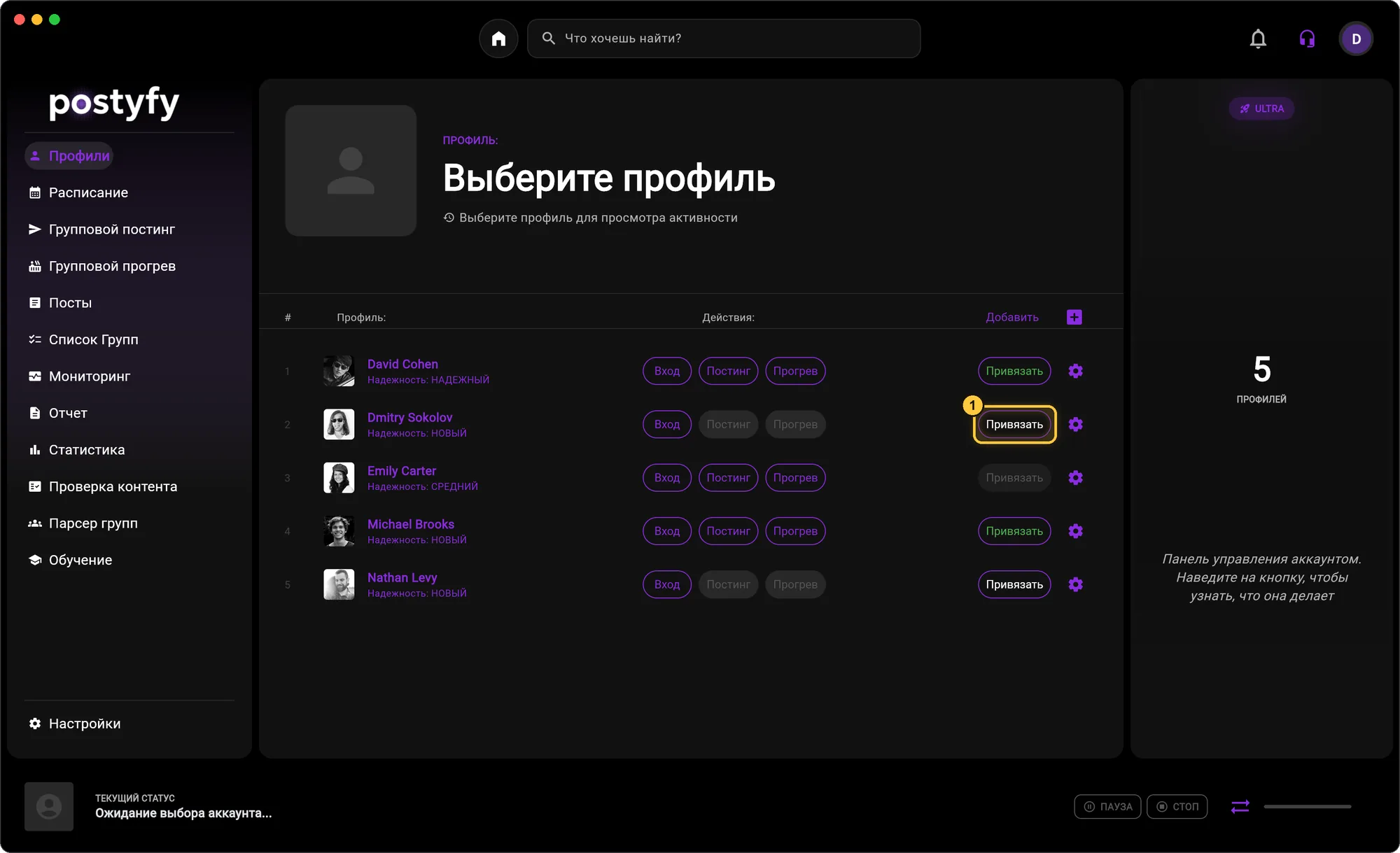
Task: Click David Cohen's profile photo
Action: pyautogui.click(x=339, y=371)
